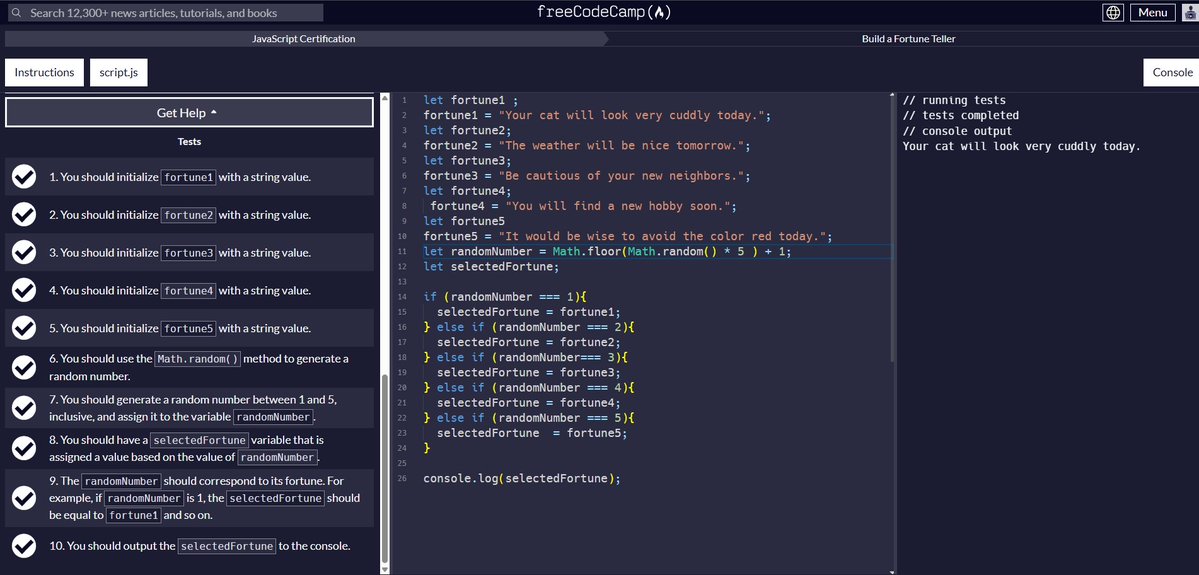Image resolution: width=1199 pixels, height=575 pixels.
Task: Click the checkmark icon for test 8
Action: pyautogui.click(x=24, y=448)
